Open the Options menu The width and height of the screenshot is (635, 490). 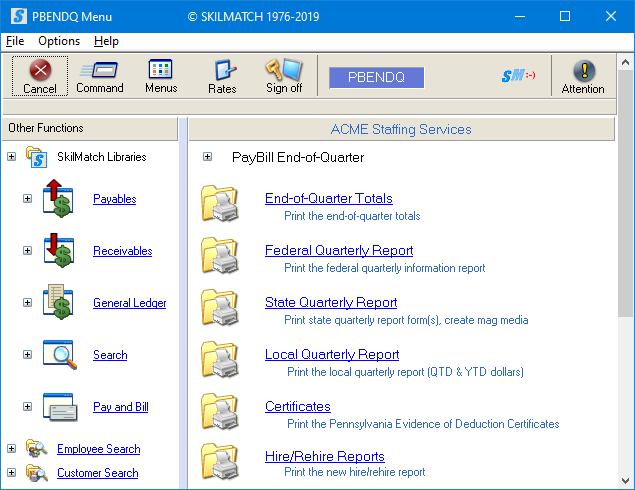click(59, 41)
